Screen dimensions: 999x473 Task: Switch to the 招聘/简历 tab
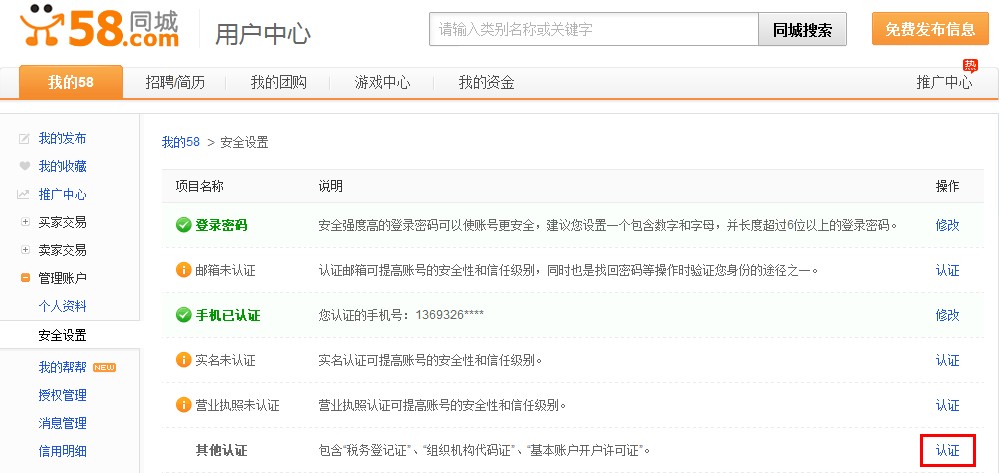[x=175, y=83]
